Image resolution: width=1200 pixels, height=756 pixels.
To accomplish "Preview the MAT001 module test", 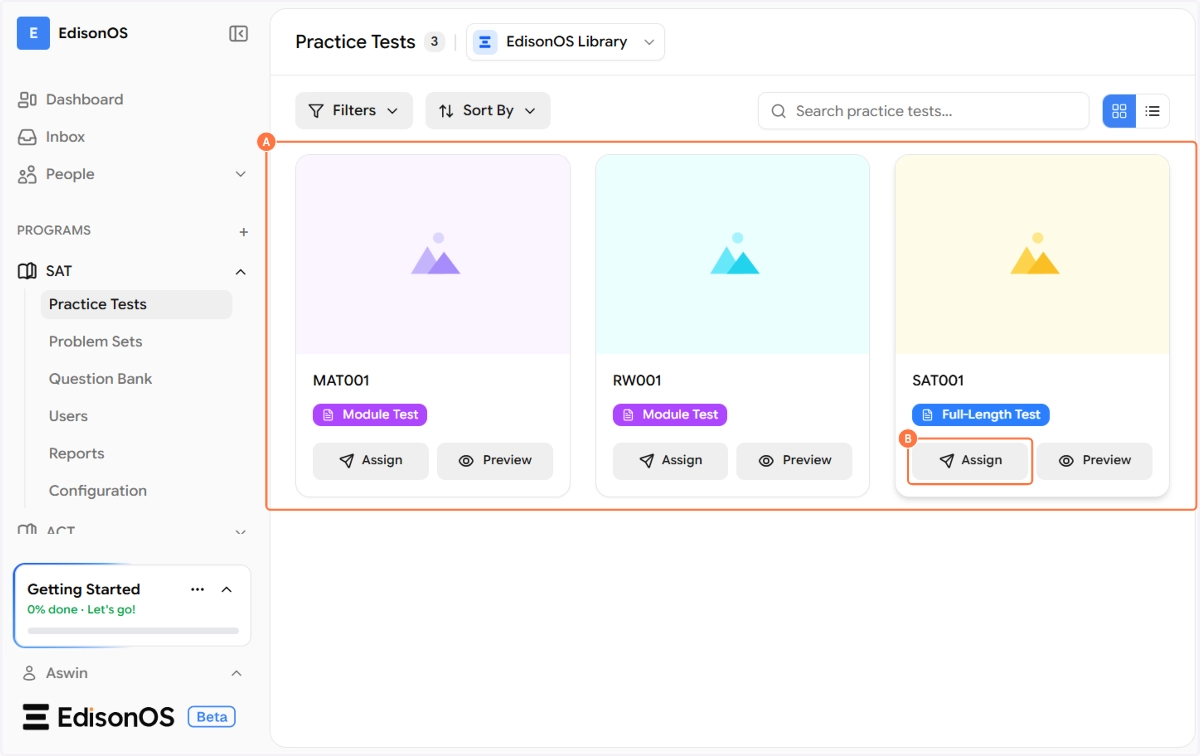I will [494, 461].
